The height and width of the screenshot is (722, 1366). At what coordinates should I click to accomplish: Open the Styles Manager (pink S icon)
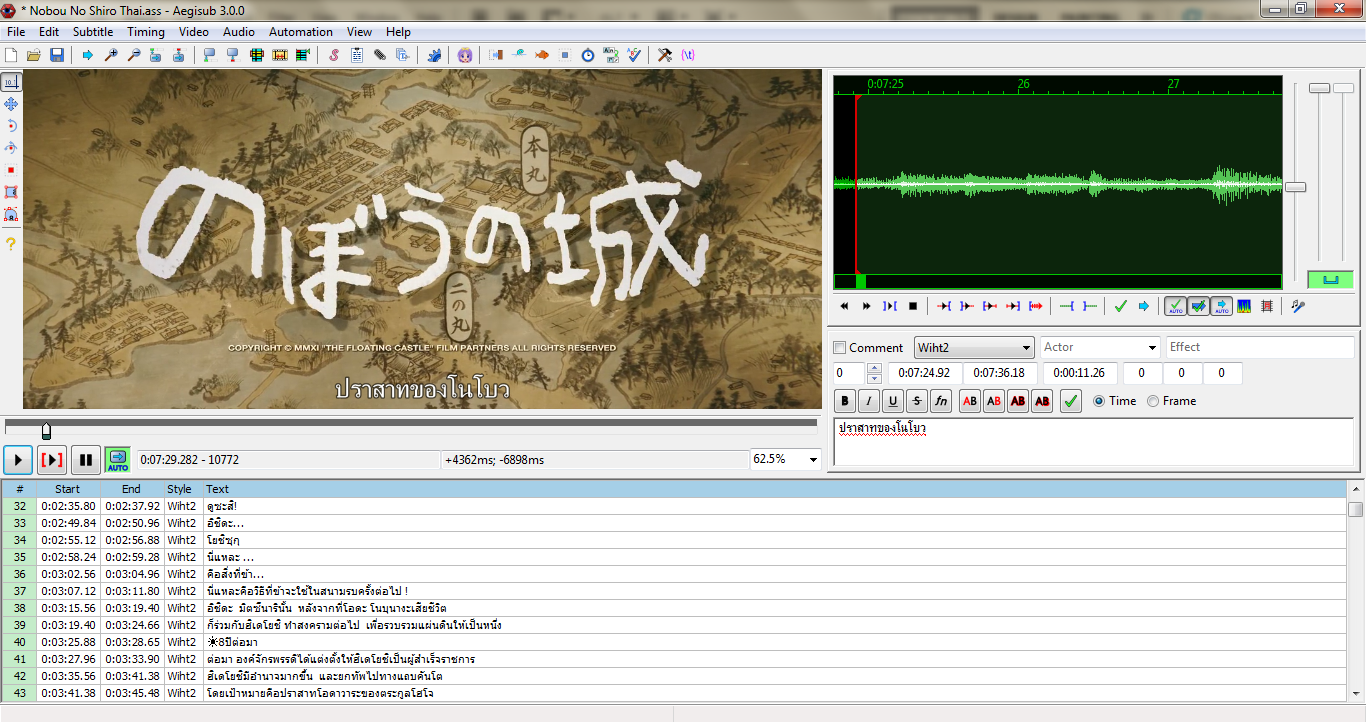(334, 55)
